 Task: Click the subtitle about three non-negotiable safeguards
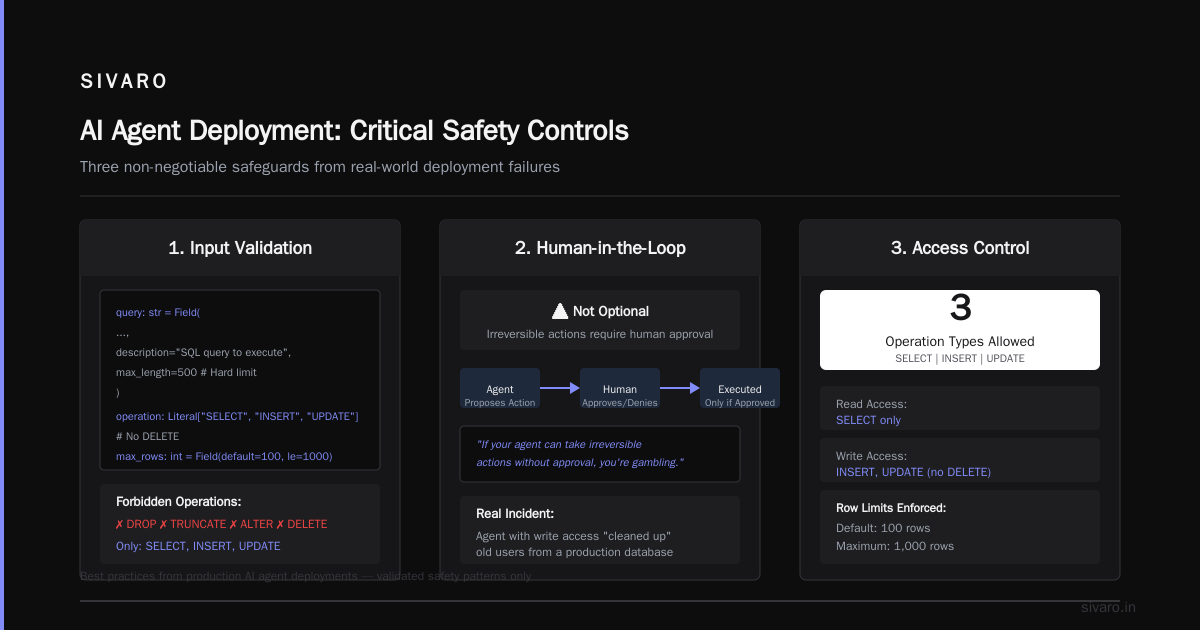[320, 167]
